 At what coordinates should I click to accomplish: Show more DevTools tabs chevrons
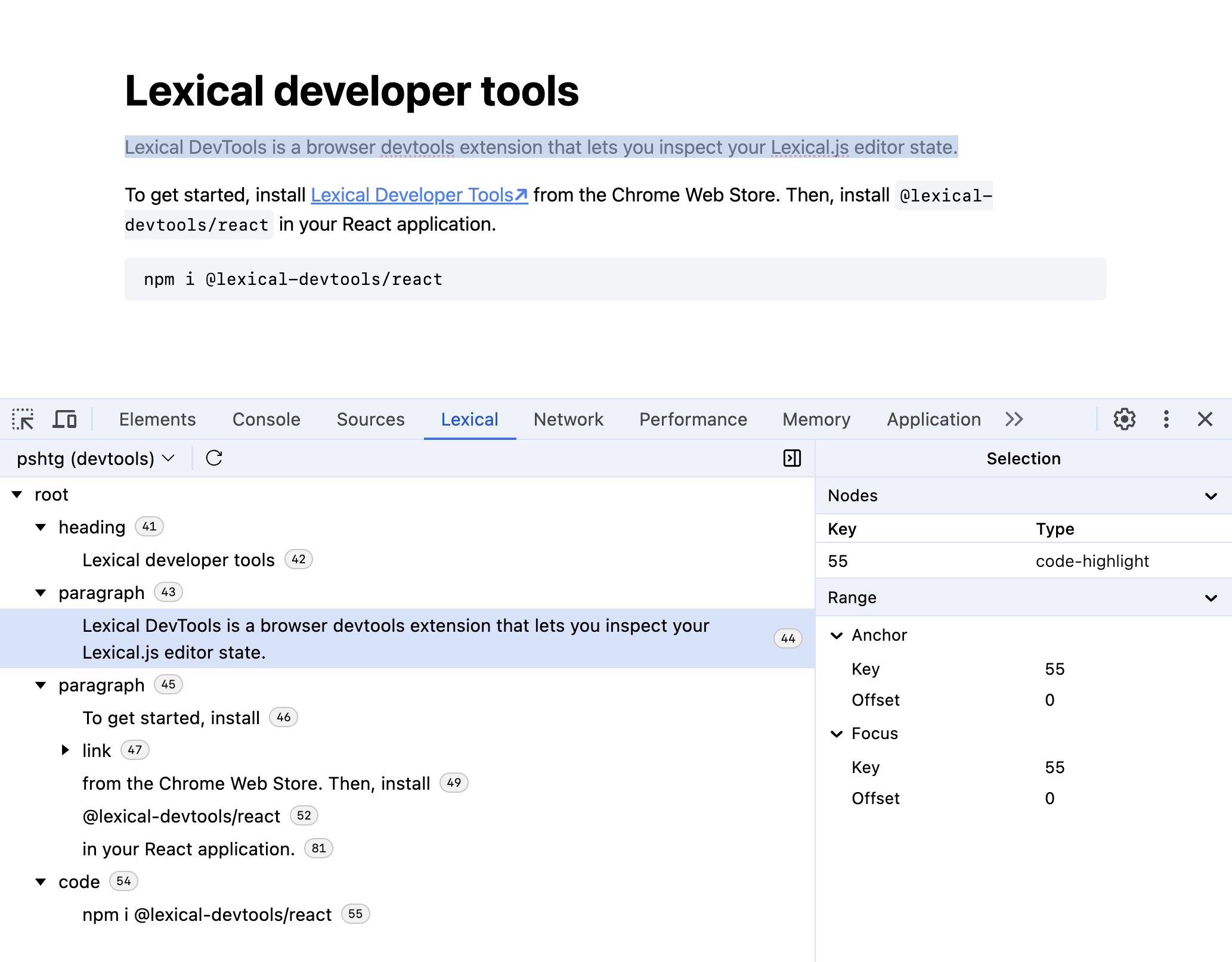coord(1014,419)
